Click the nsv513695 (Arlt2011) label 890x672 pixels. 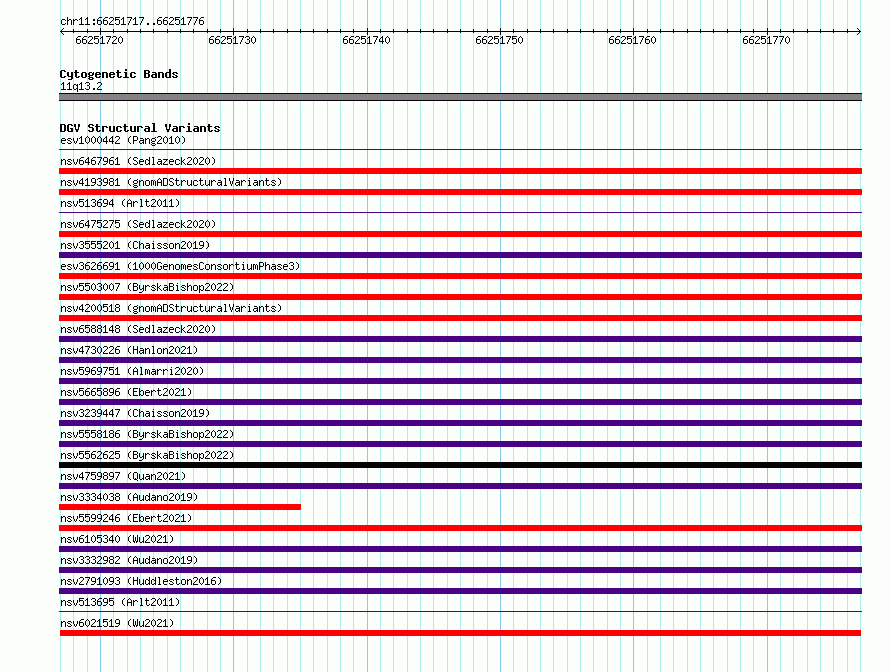coord(120,602)
